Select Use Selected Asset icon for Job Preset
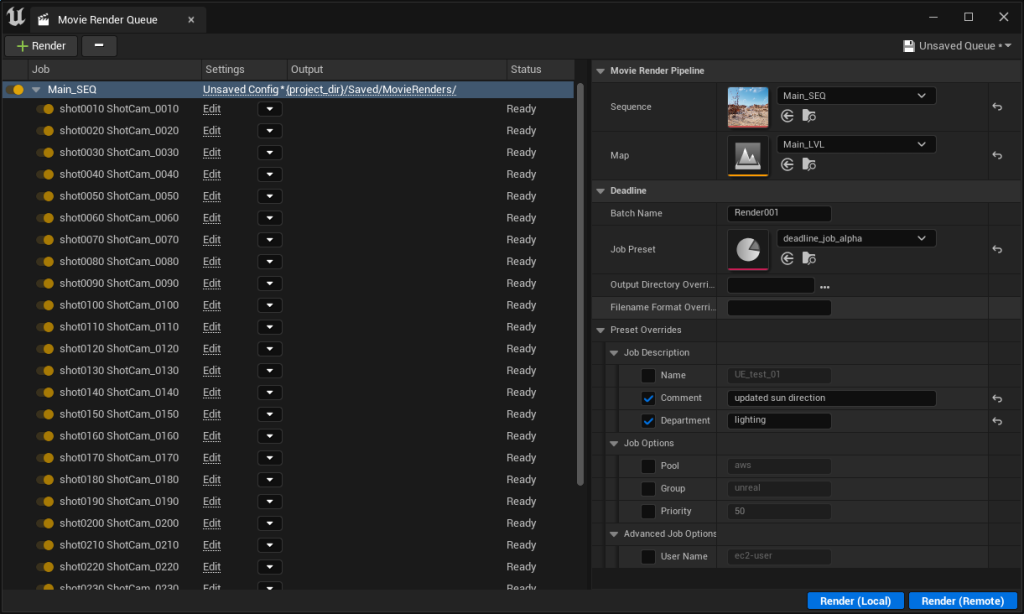The height and width of the screenshot is (614, 1024). pyautogui.click(x=787, y=258)
